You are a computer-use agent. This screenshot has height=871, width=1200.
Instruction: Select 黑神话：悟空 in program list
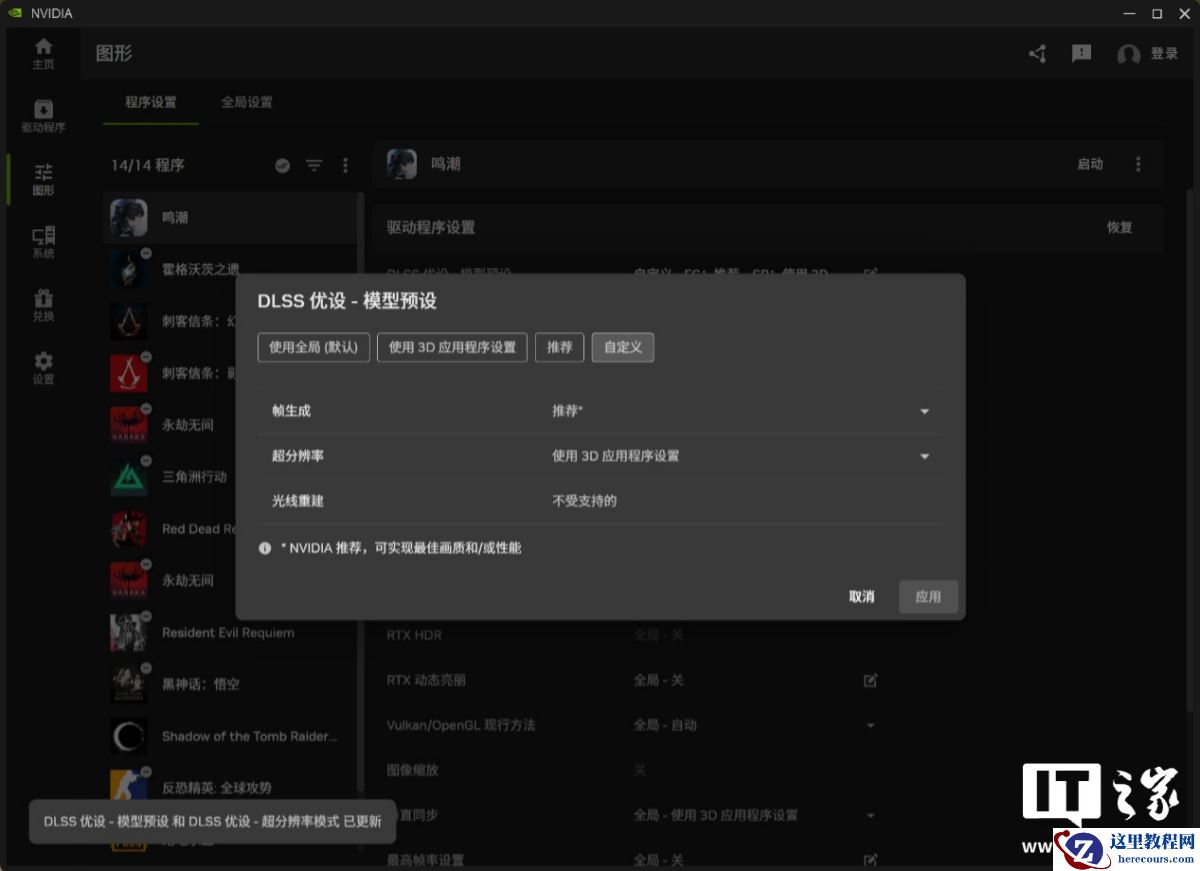pos(230,684)
